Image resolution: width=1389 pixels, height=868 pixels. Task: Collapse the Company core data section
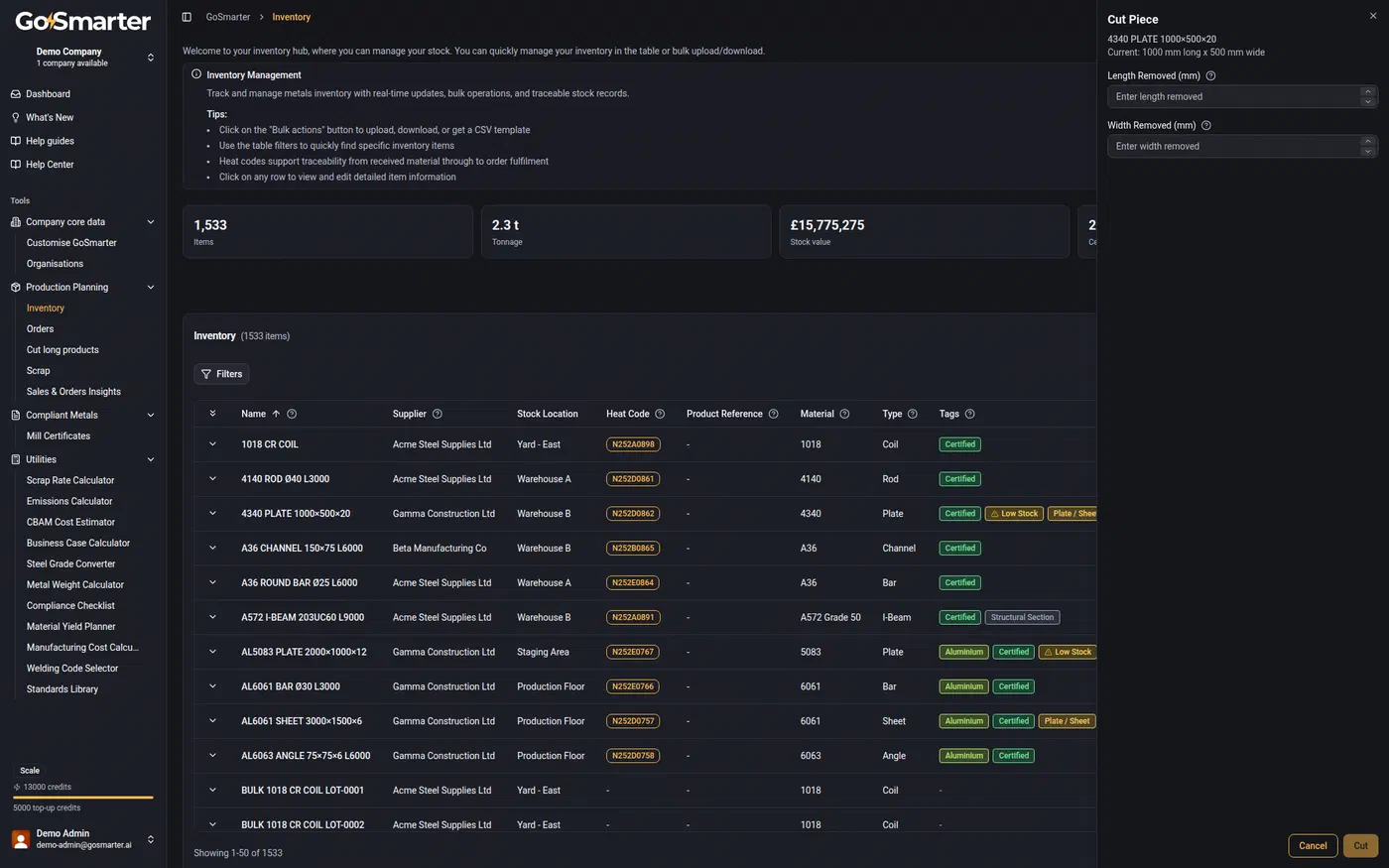[151, 222]
